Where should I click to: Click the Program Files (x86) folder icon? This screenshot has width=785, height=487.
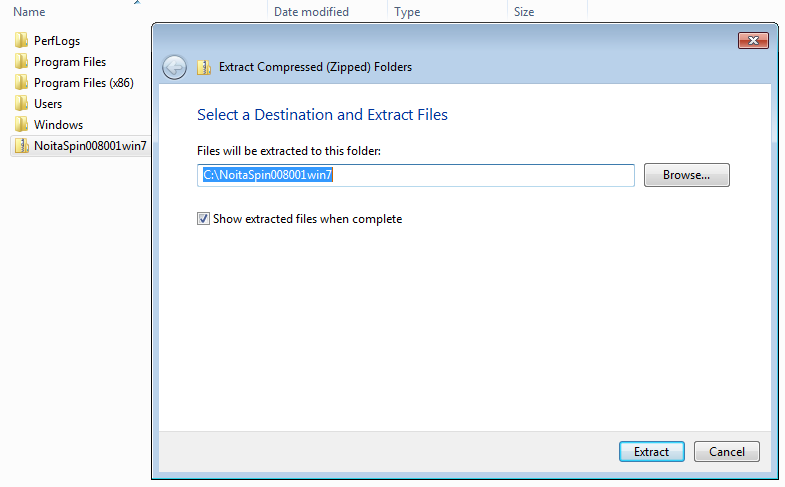click(22, 83)
